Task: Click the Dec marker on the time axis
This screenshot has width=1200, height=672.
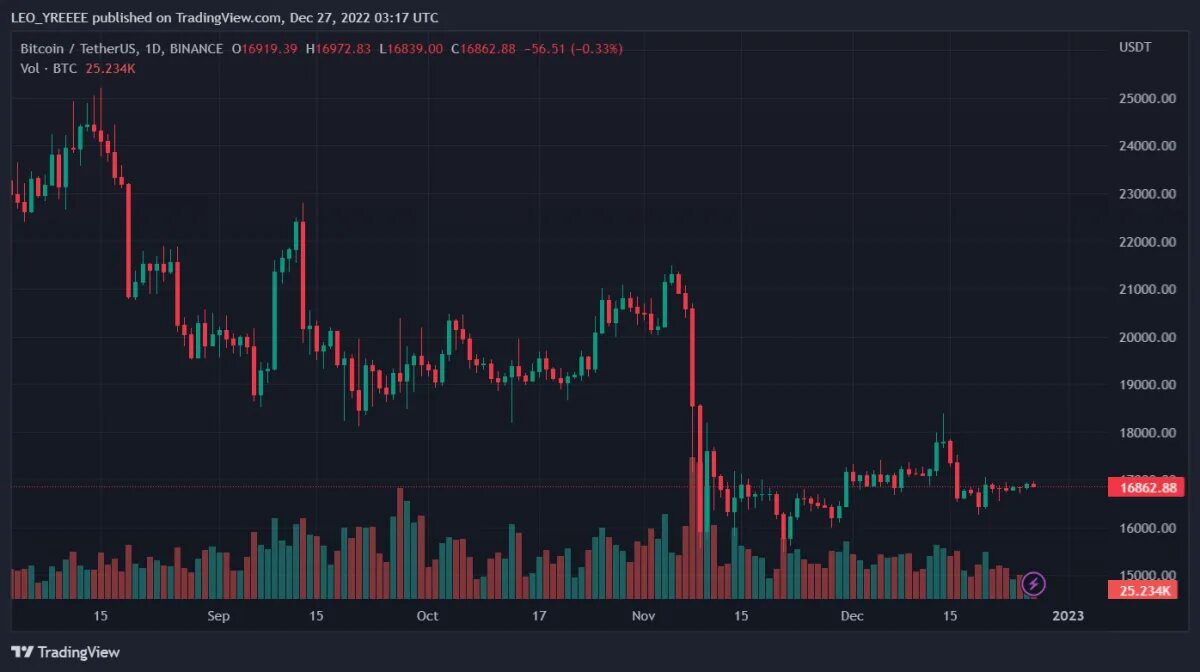Action: click(852, 616)
